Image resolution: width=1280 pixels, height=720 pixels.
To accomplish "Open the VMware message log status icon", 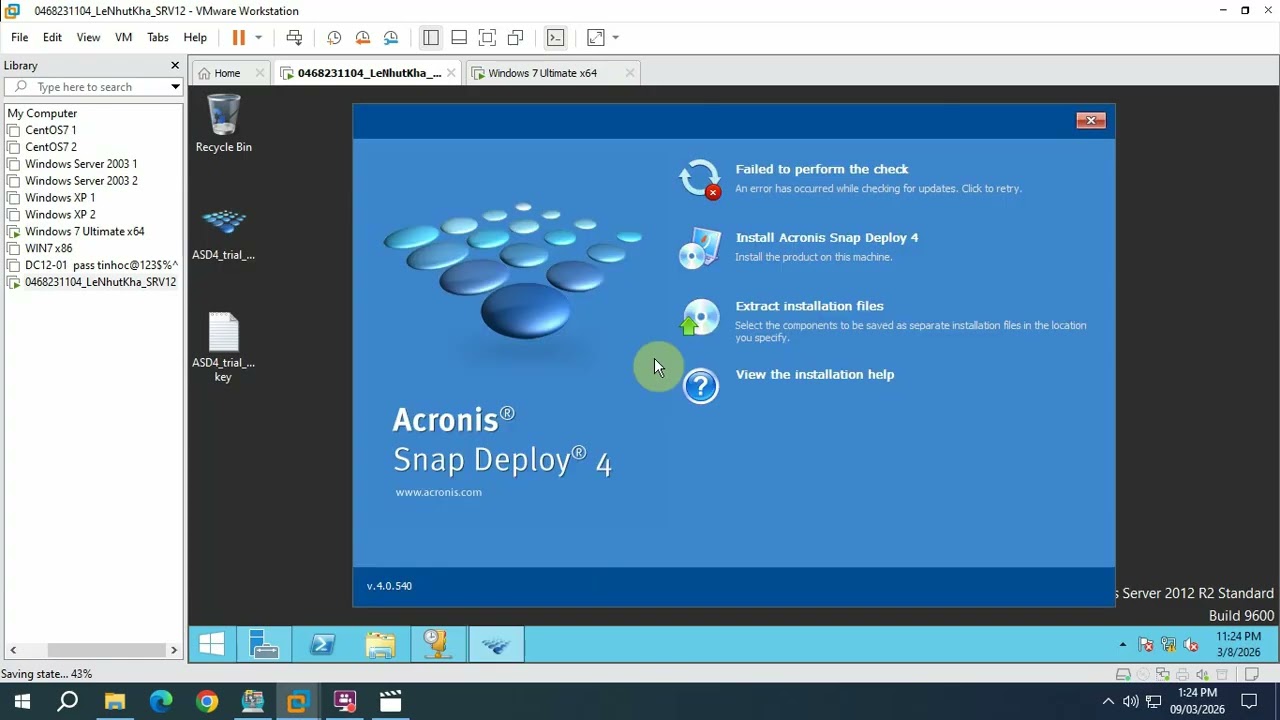I will (1253, 675).
